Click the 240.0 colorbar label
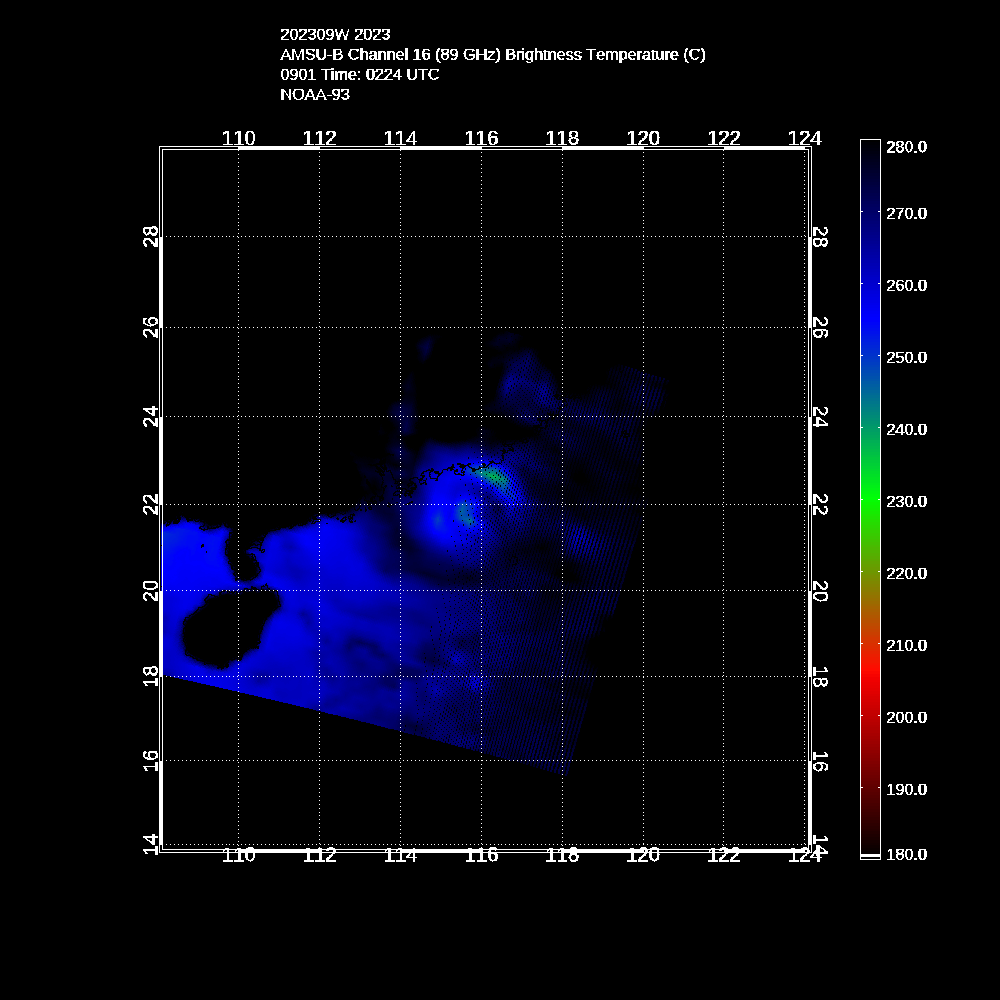 click(906, 430)
